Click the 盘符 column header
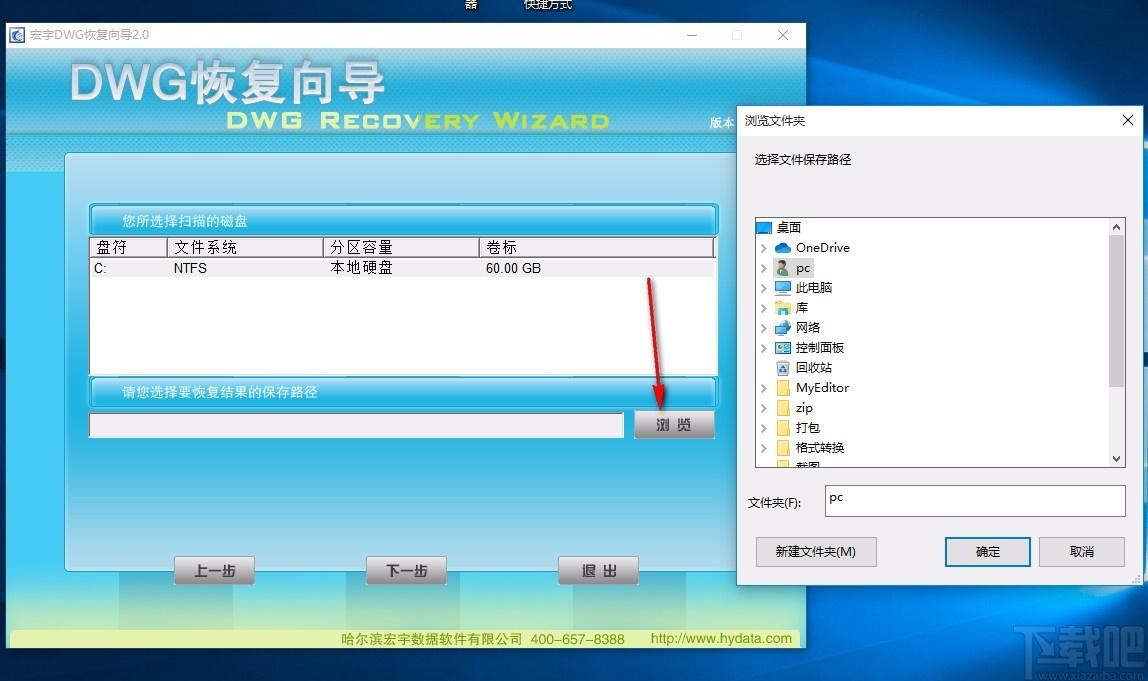1148x681 pixels. tap(129, 248)
